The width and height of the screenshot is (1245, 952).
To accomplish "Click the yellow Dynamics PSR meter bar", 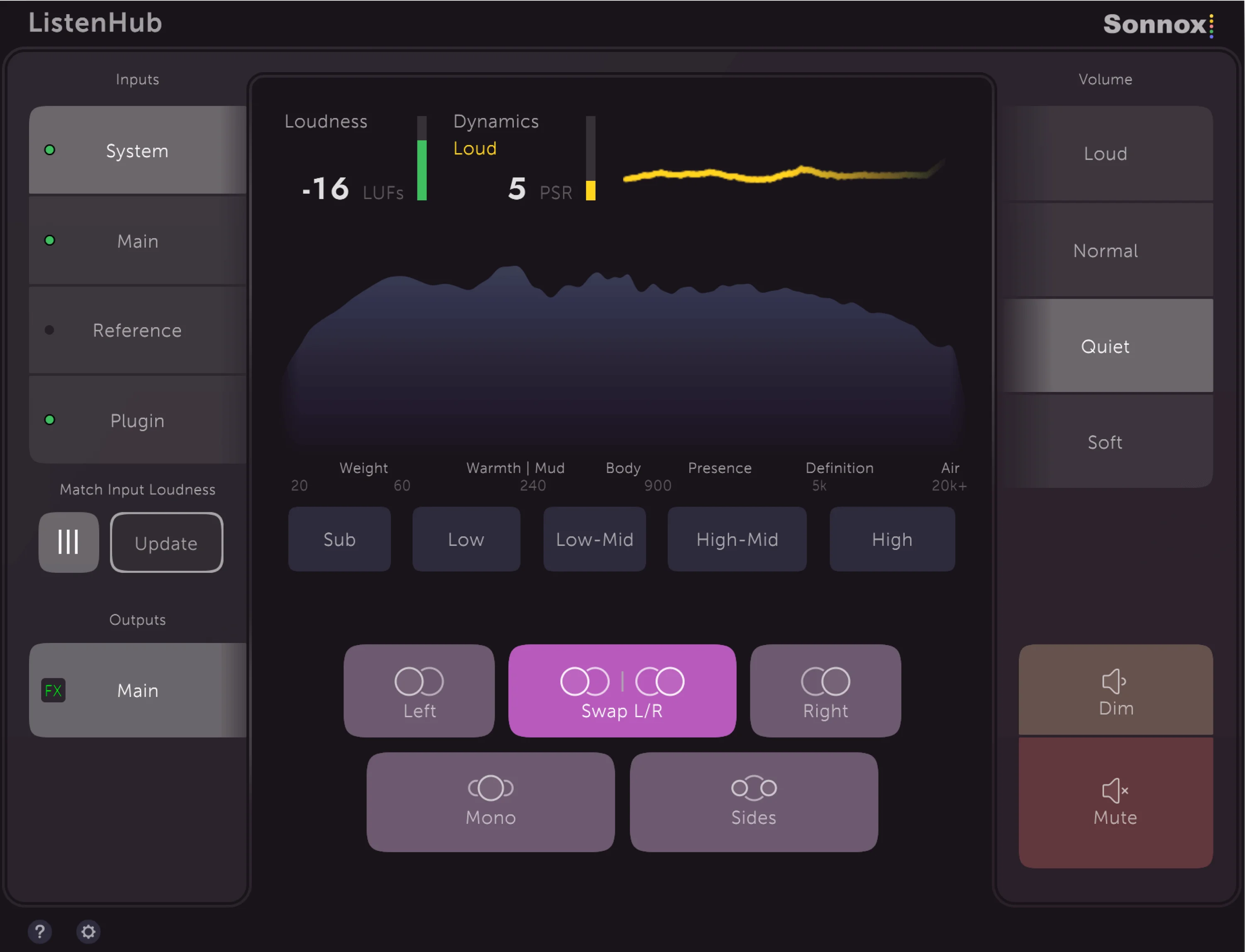I will [x=591, y=158].
